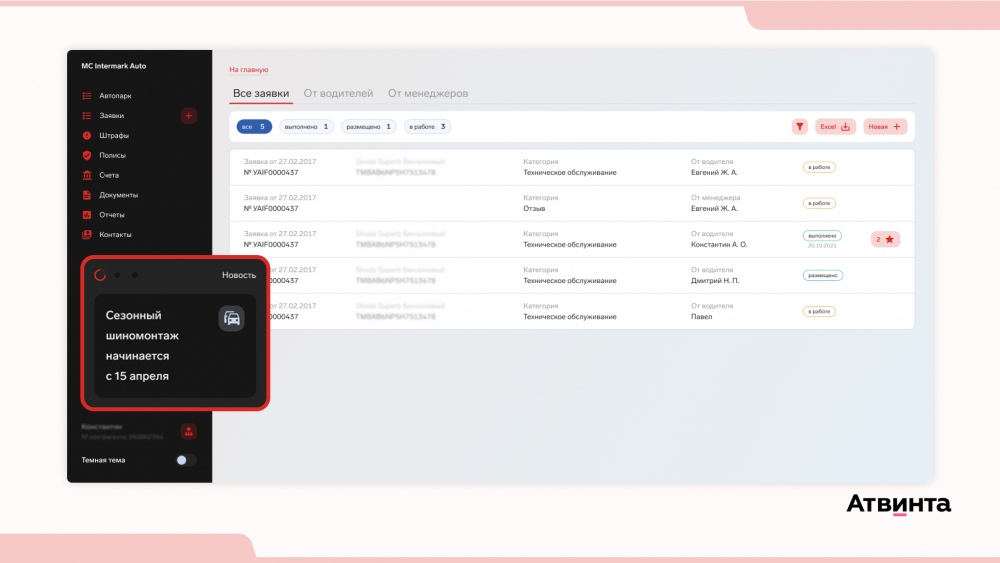Open the filter funnel button
The image size is (1000, 563).
[x=799, y=126]
